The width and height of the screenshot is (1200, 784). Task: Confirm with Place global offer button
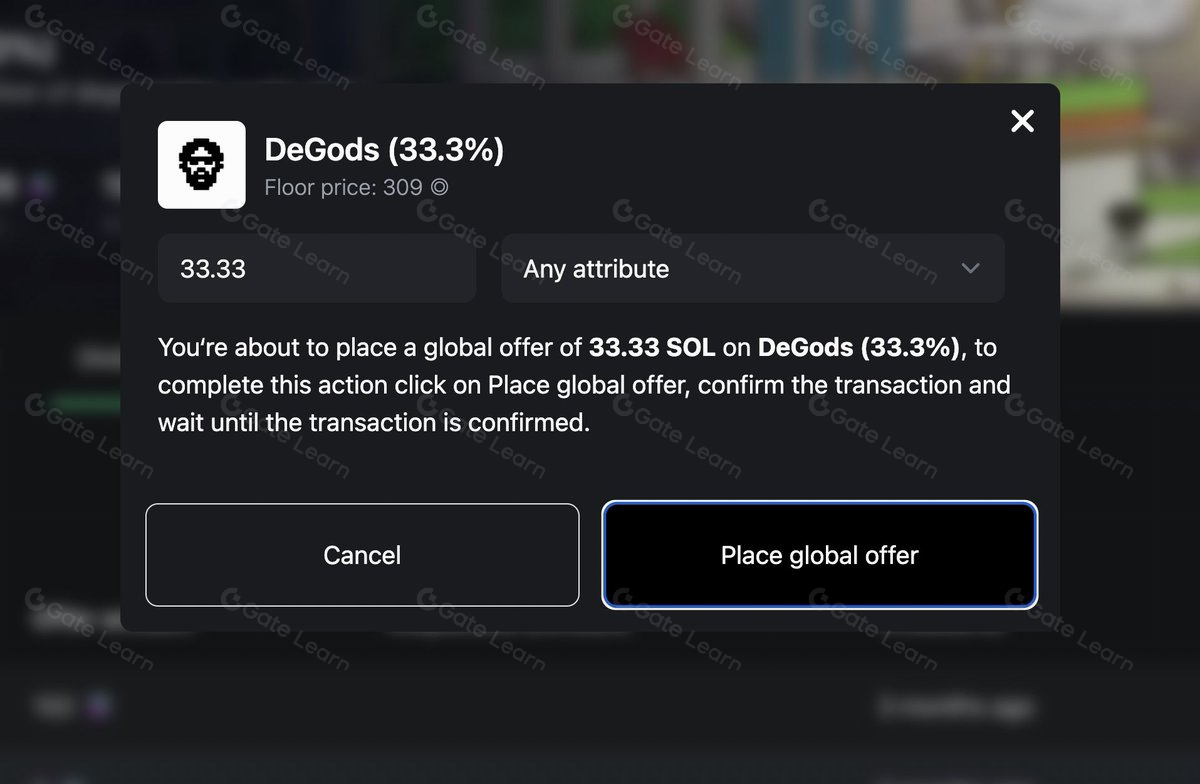(x=819, y=555)
